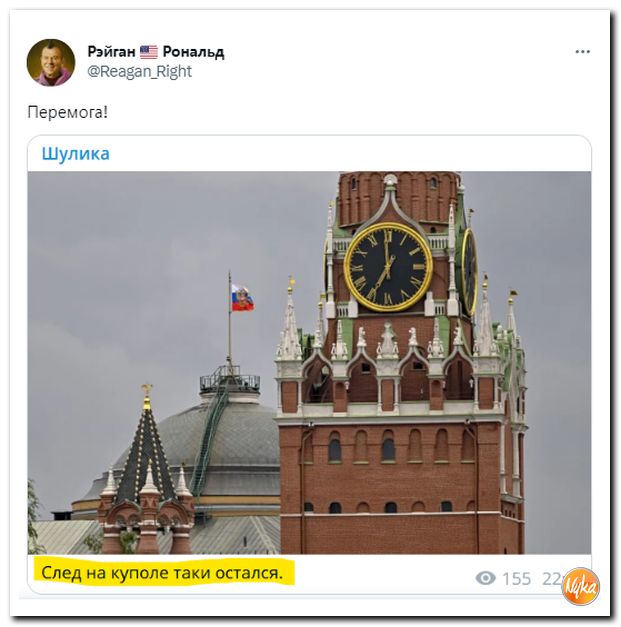Click the profile avatar of Reagan_Right
Screen dimensions: 621x627
[51, 62]
